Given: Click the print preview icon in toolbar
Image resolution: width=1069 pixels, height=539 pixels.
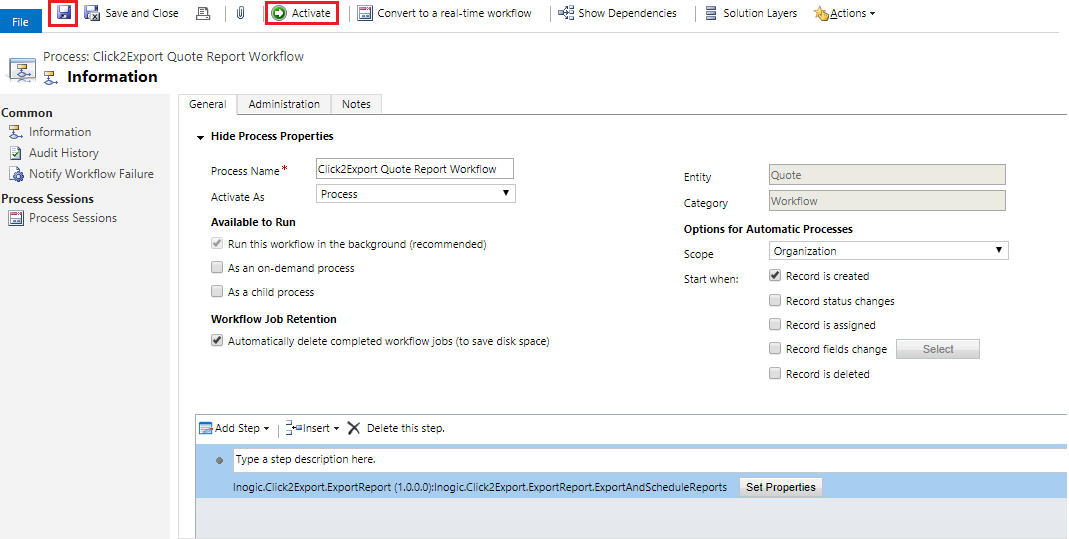Looking at the screenshot, I should (203, 13).
